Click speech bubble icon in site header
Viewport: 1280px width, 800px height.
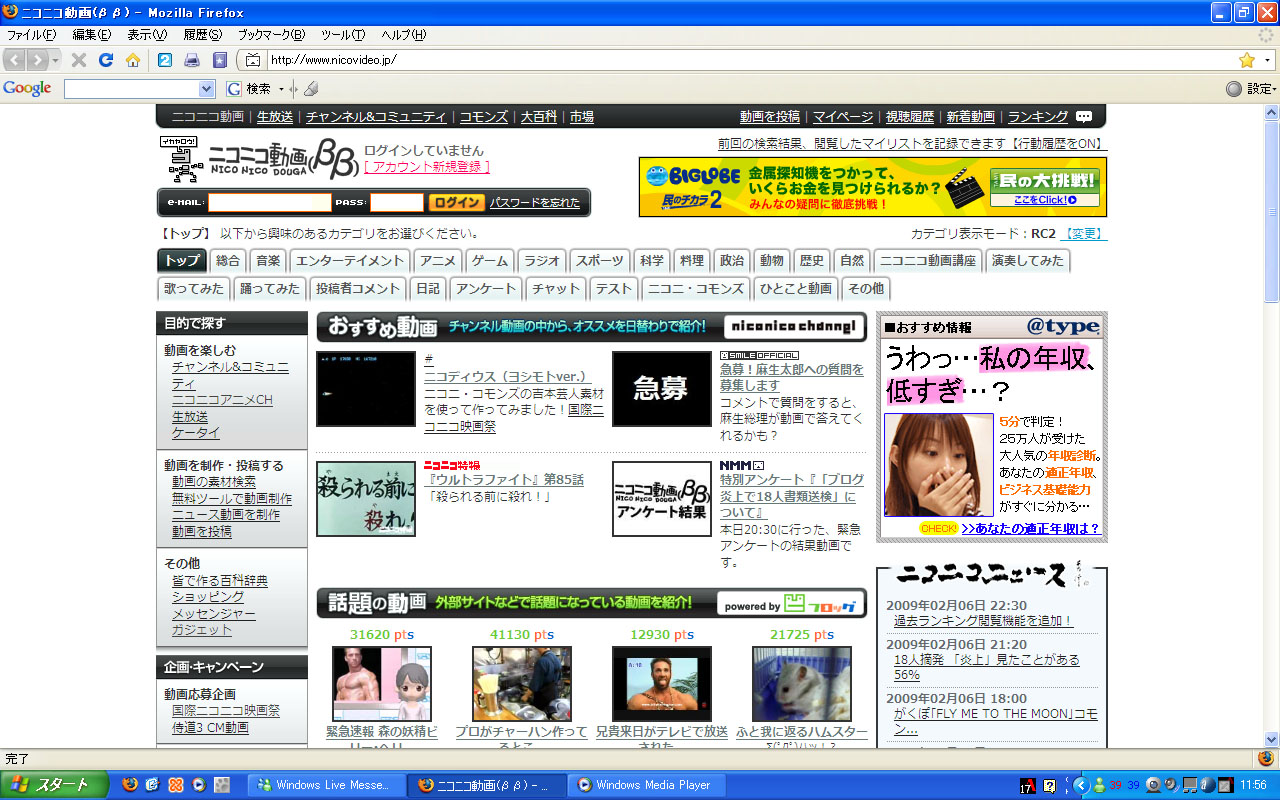(x=1084, y=117)
